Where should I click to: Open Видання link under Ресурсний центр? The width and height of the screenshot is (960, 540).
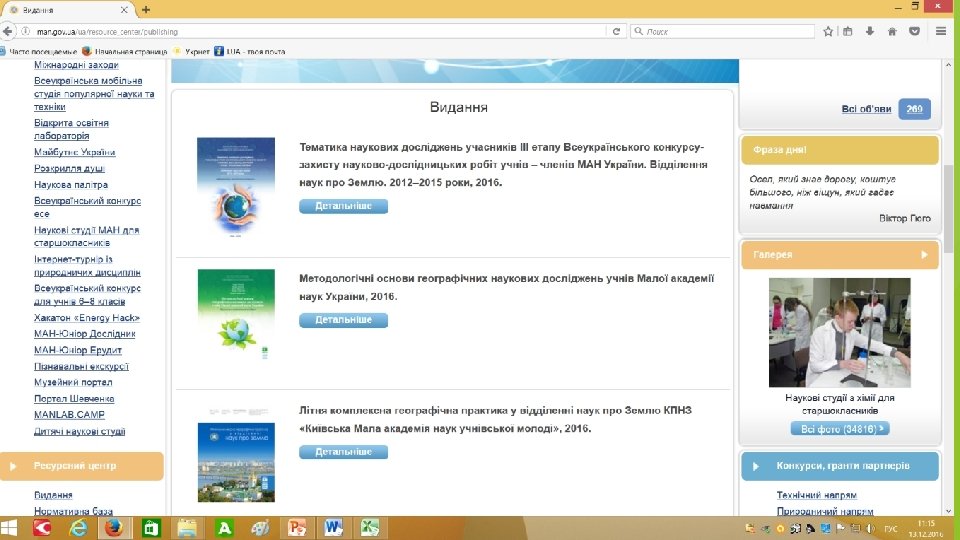pos(53,495)
